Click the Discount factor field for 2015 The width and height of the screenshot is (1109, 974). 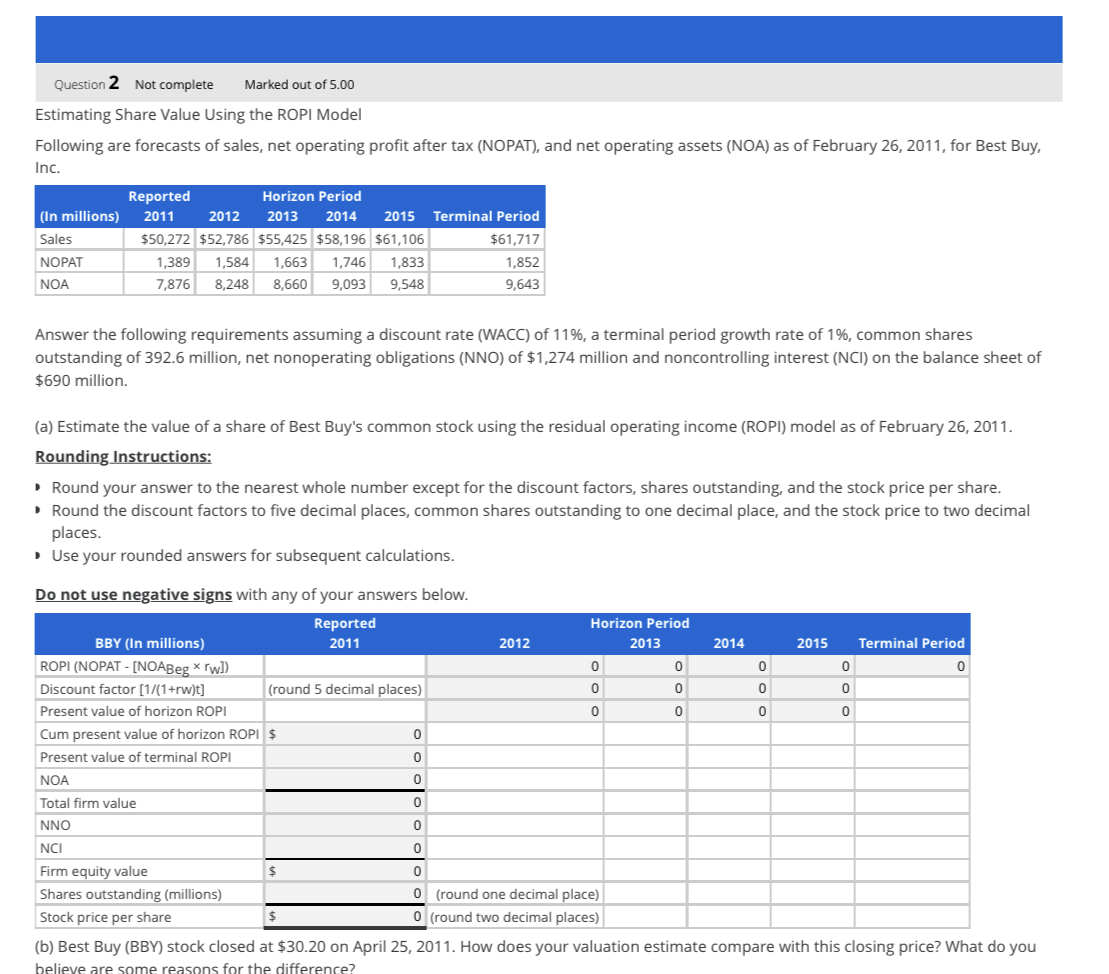812,688
